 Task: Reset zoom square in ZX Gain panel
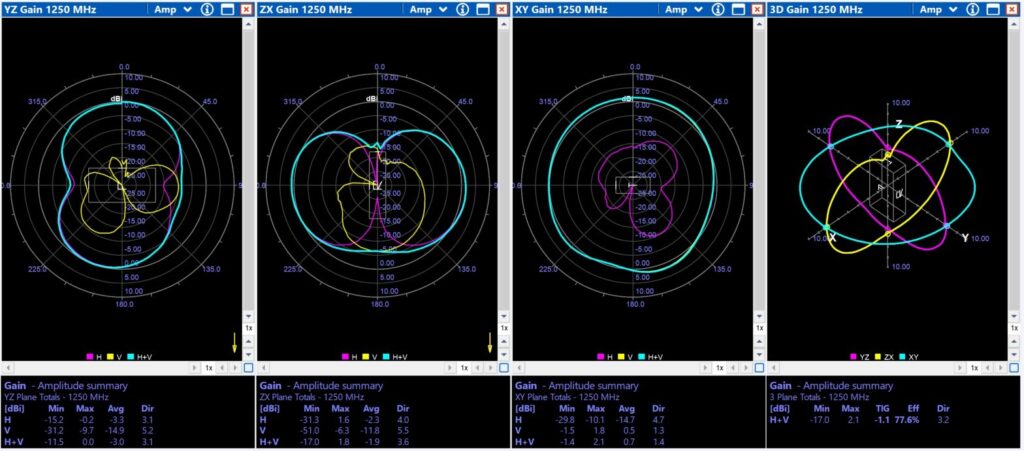[504, 367]
